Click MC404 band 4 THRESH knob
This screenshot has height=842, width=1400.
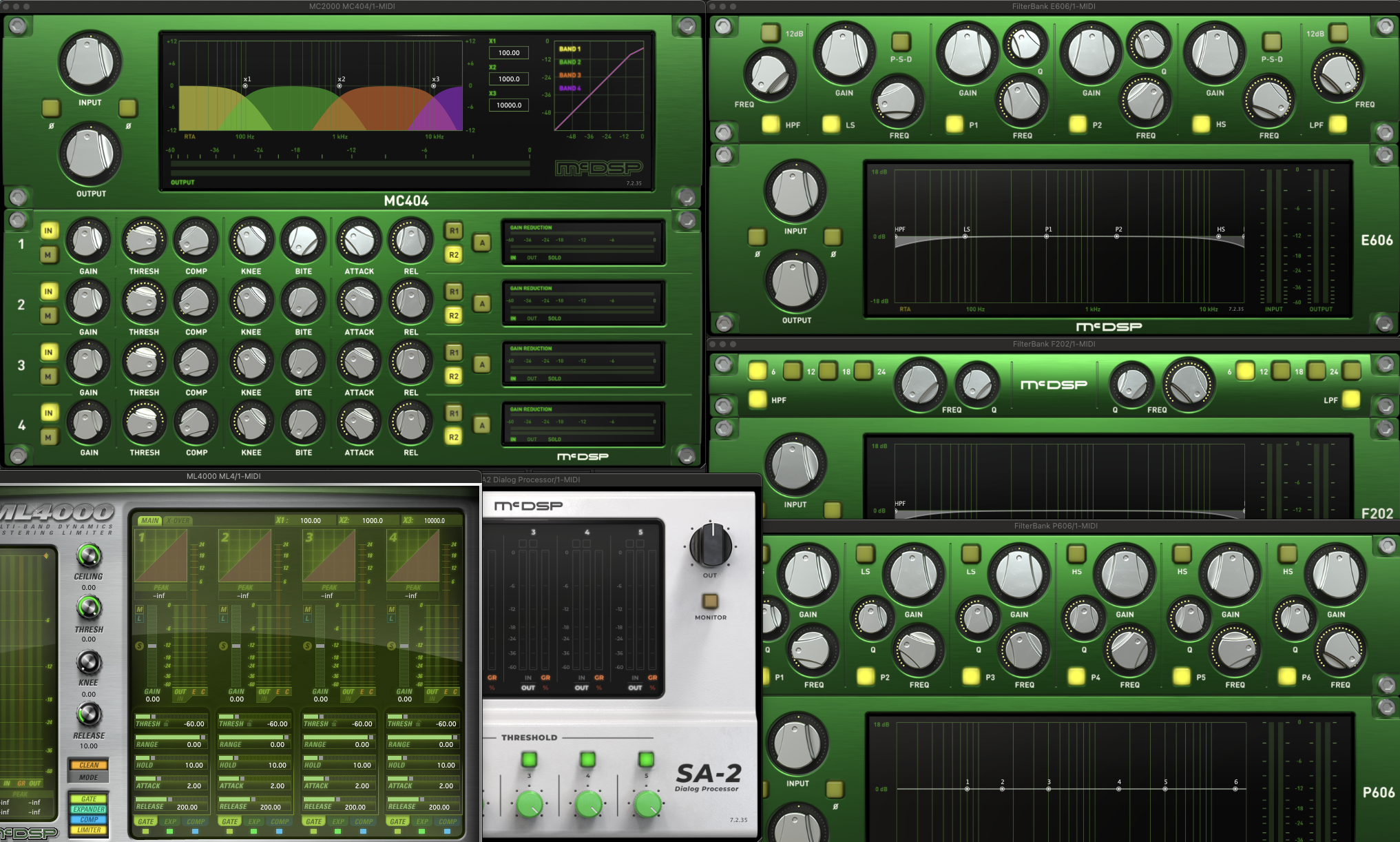pyautogui.click(x=144, y=423)
